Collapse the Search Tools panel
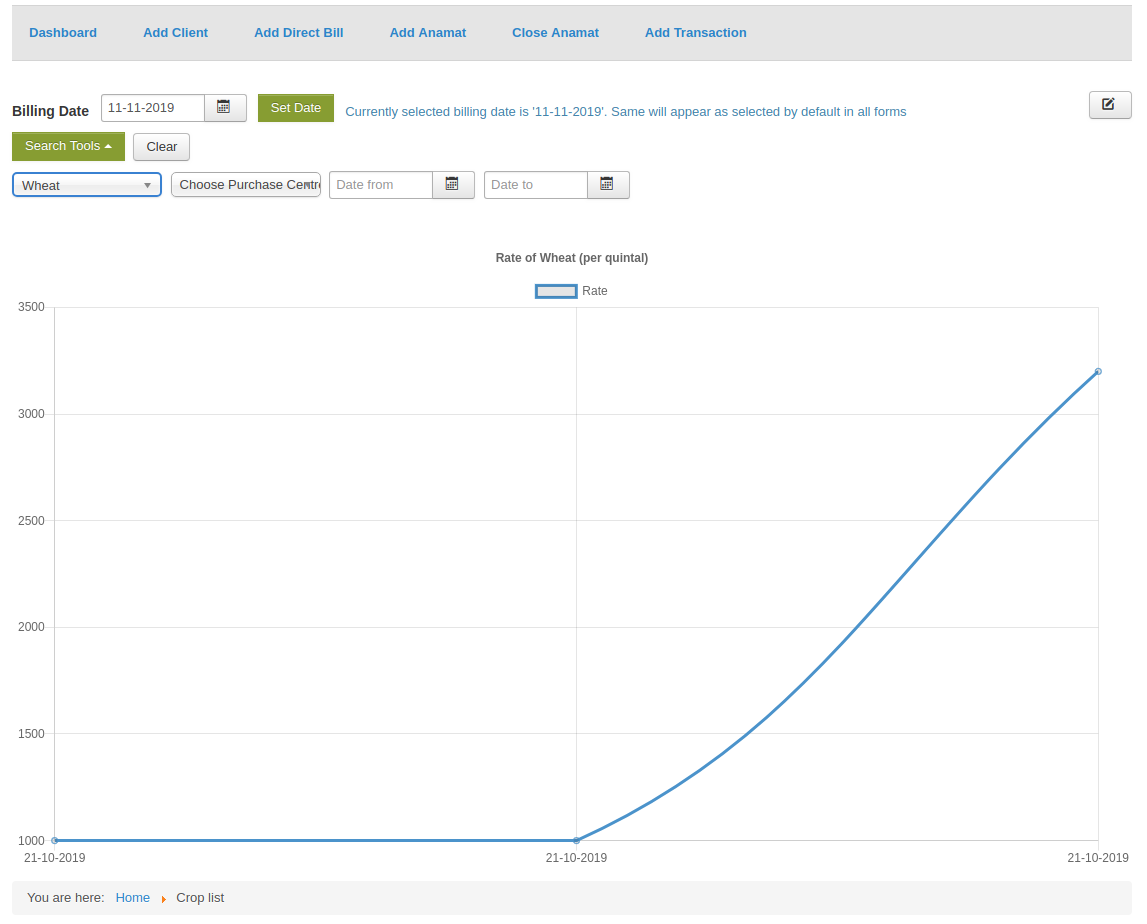The width and height of the screenshot is (1147, 924). pyautogui.click(x=68, y=147)
